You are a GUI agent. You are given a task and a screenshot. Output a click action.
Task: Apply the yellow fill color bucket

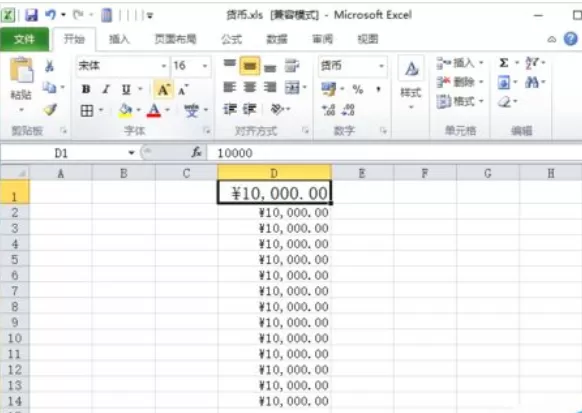pos(125,111)
